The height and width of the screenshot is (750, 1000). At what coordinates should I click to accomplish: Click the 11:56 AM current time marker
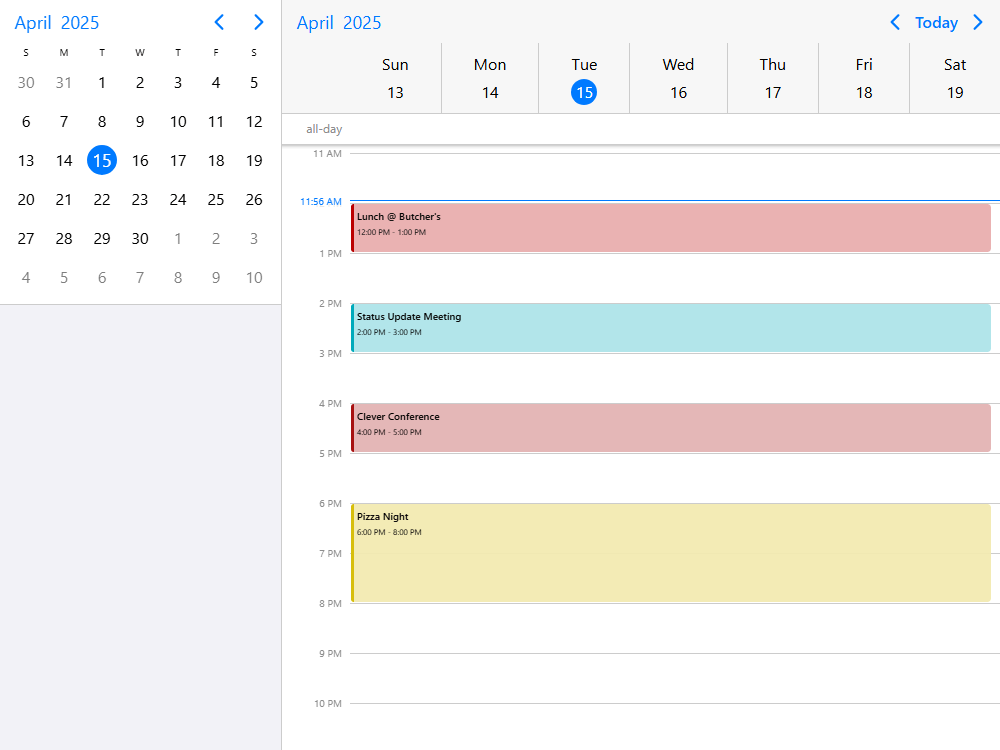pos(321,202)
